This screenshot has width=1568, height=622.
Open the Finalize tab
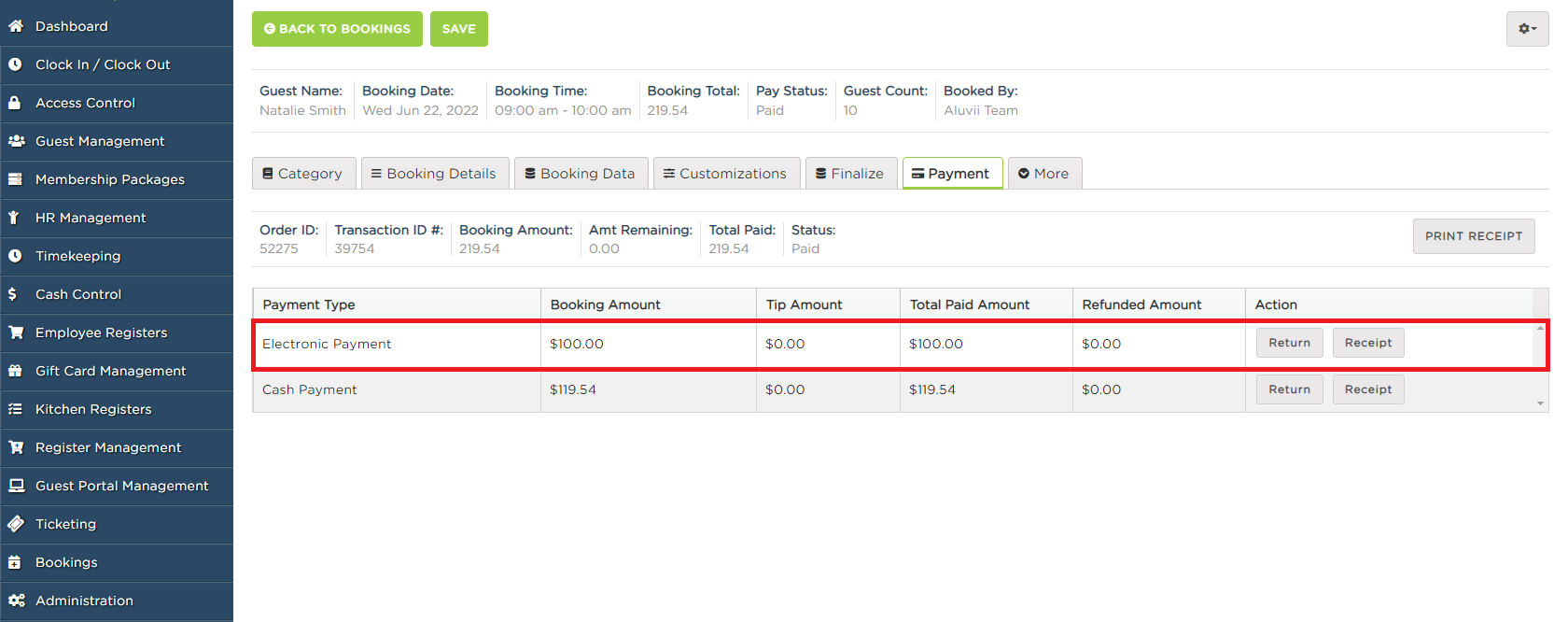coord(851,173)
